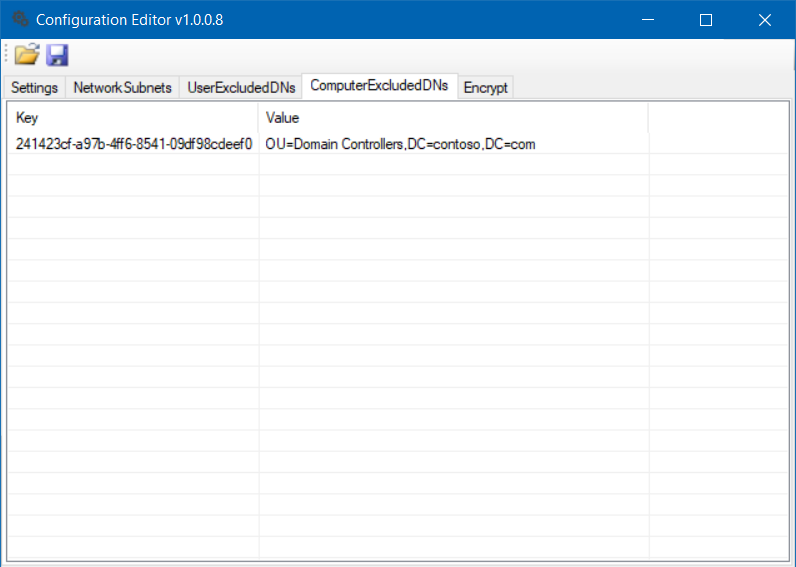Click the Value column header
Image resolution: width=796 pixels, height=567 pixels.
click(453, 118)
